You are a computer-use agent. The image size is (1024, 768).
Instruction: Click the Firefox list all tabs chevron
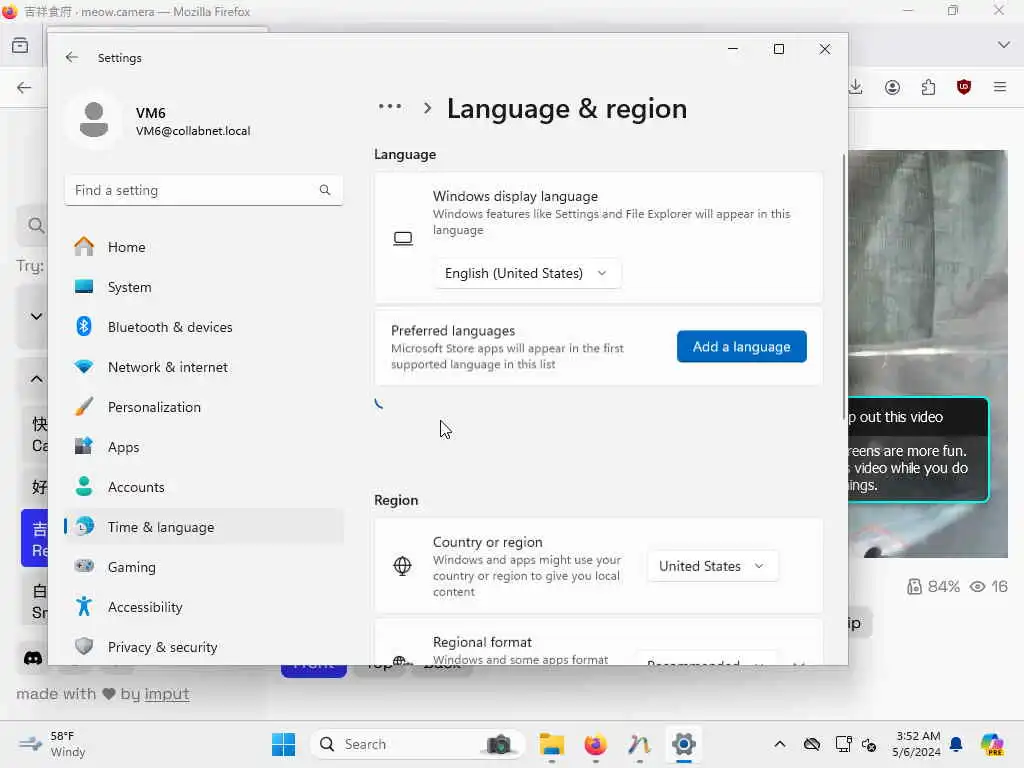click(x=1004, y=45)
